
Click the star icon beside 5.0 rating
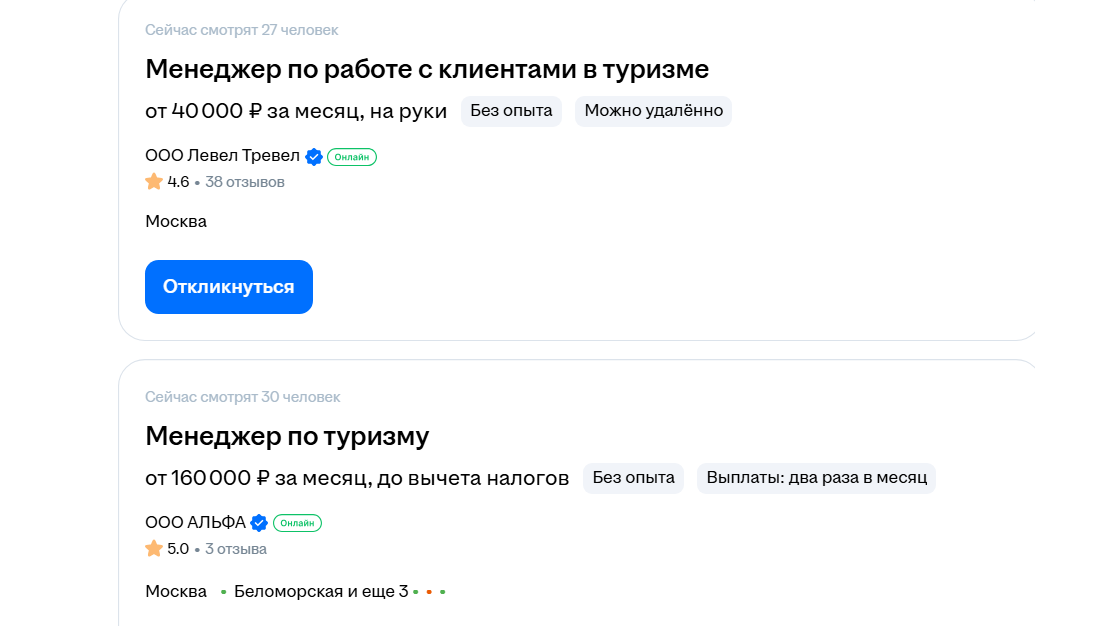pos(154,549)
